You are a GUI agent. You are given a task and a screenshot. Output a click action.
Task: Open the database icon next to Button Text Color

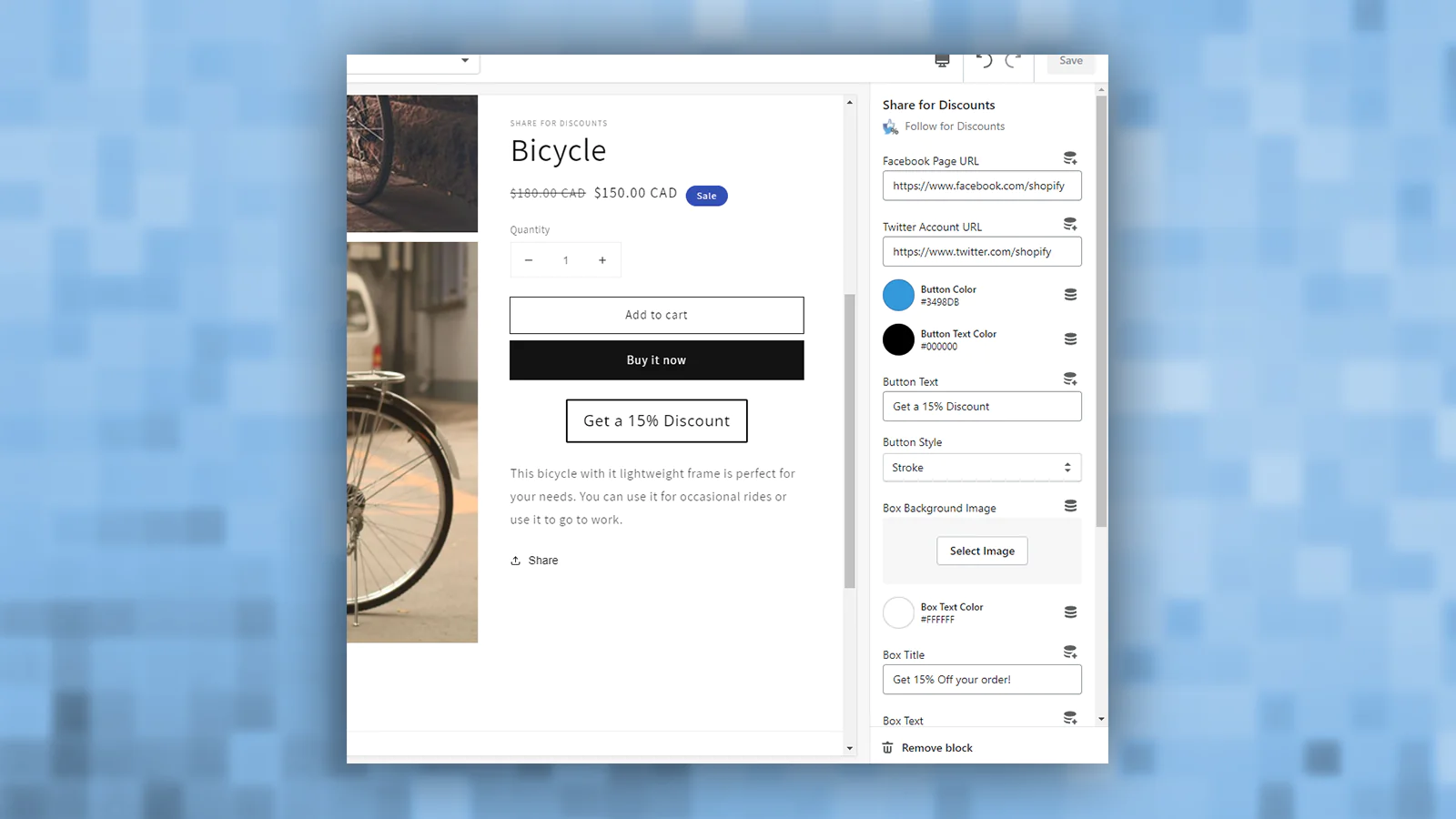pyautogui.click(x=1071, y=339)
